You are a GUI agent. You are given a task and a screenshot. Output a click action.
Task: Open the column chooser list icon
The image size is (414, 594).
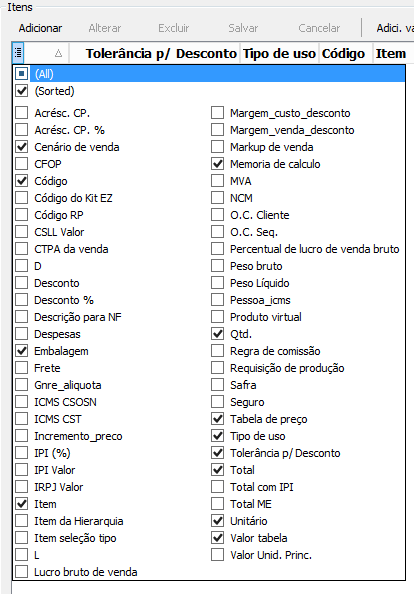[18, 53]
